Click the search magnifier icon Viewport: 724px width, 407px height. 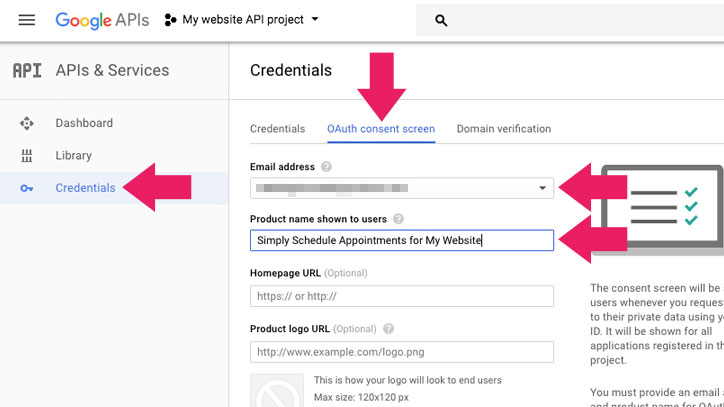[x=441, y=20]
